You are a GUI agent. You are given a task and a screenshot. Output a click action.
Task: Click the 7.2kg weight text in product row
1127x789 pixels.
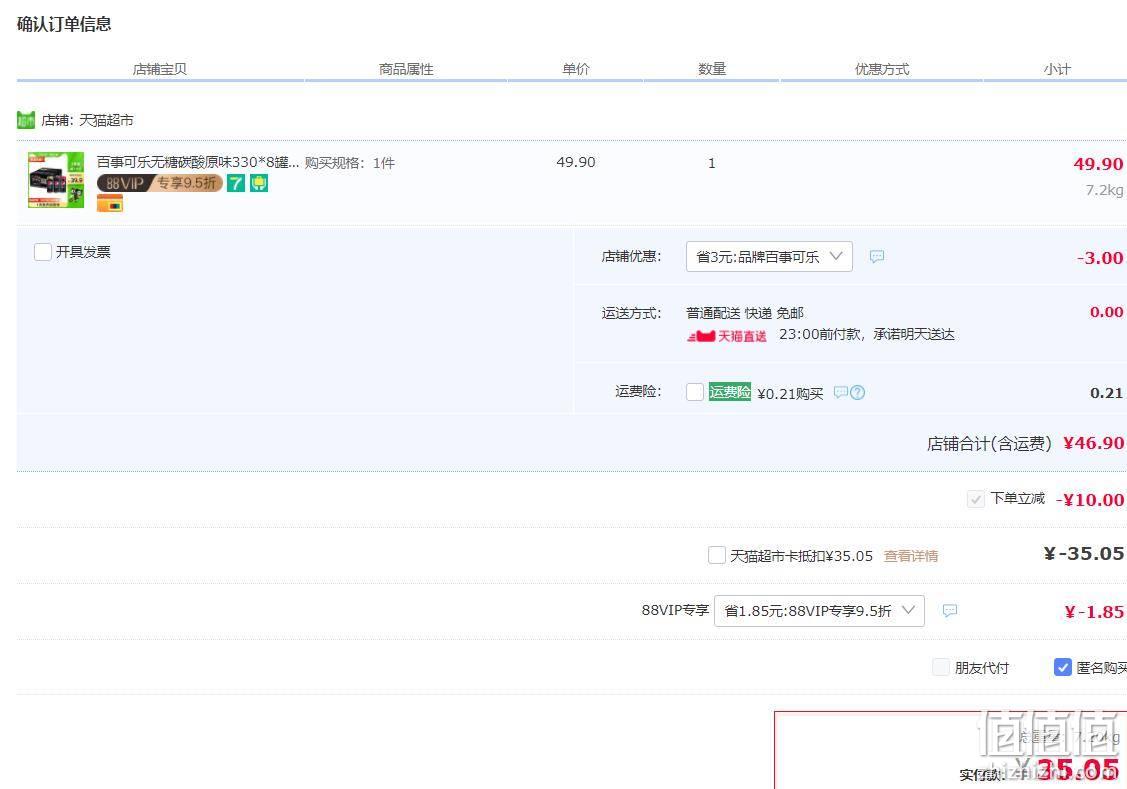pyautogui.click(x=1104, y=190)
